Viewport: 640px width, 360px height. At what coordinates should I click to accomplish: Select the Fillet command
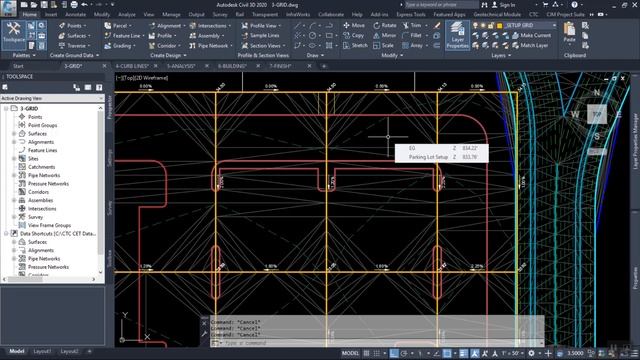pyautogui.click(x=412, y=36)
